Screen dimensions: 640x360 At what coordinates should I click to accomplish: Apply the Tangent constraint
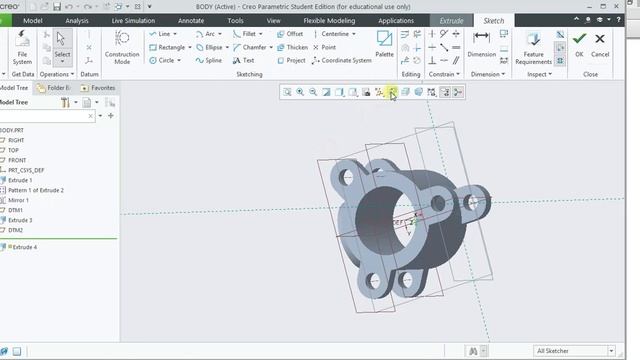(x=444, y=34)
